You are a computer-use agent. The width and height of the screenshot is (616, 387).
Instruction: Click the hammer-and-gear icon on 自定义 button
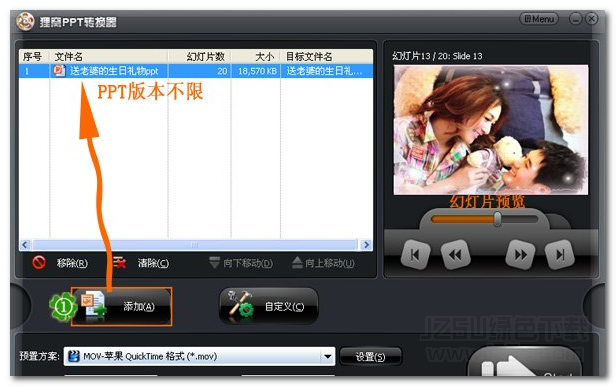(240, 304)
